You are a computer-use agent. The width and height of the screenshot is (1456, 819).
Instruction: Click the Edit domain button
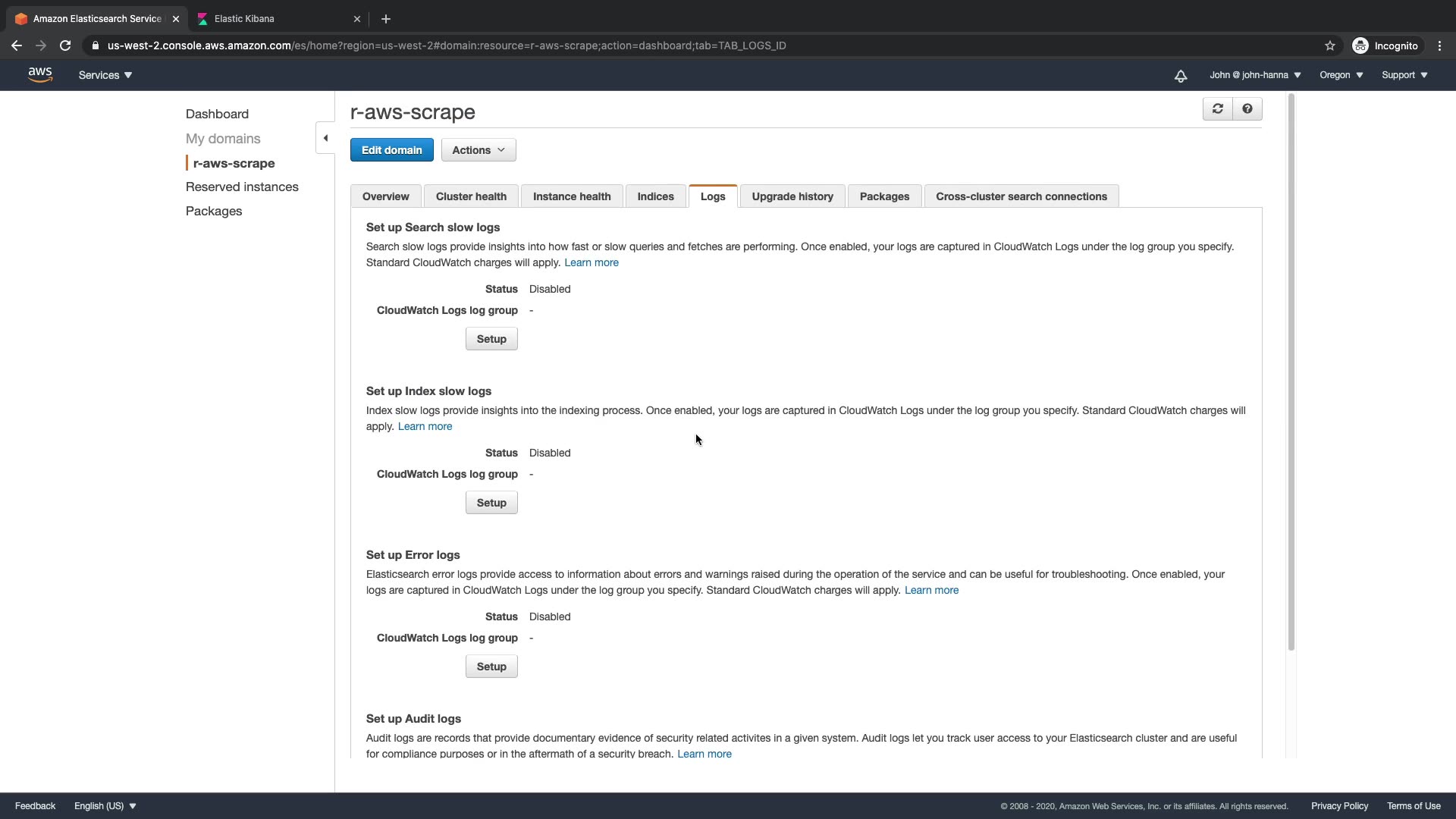click(x=391, y=150)
